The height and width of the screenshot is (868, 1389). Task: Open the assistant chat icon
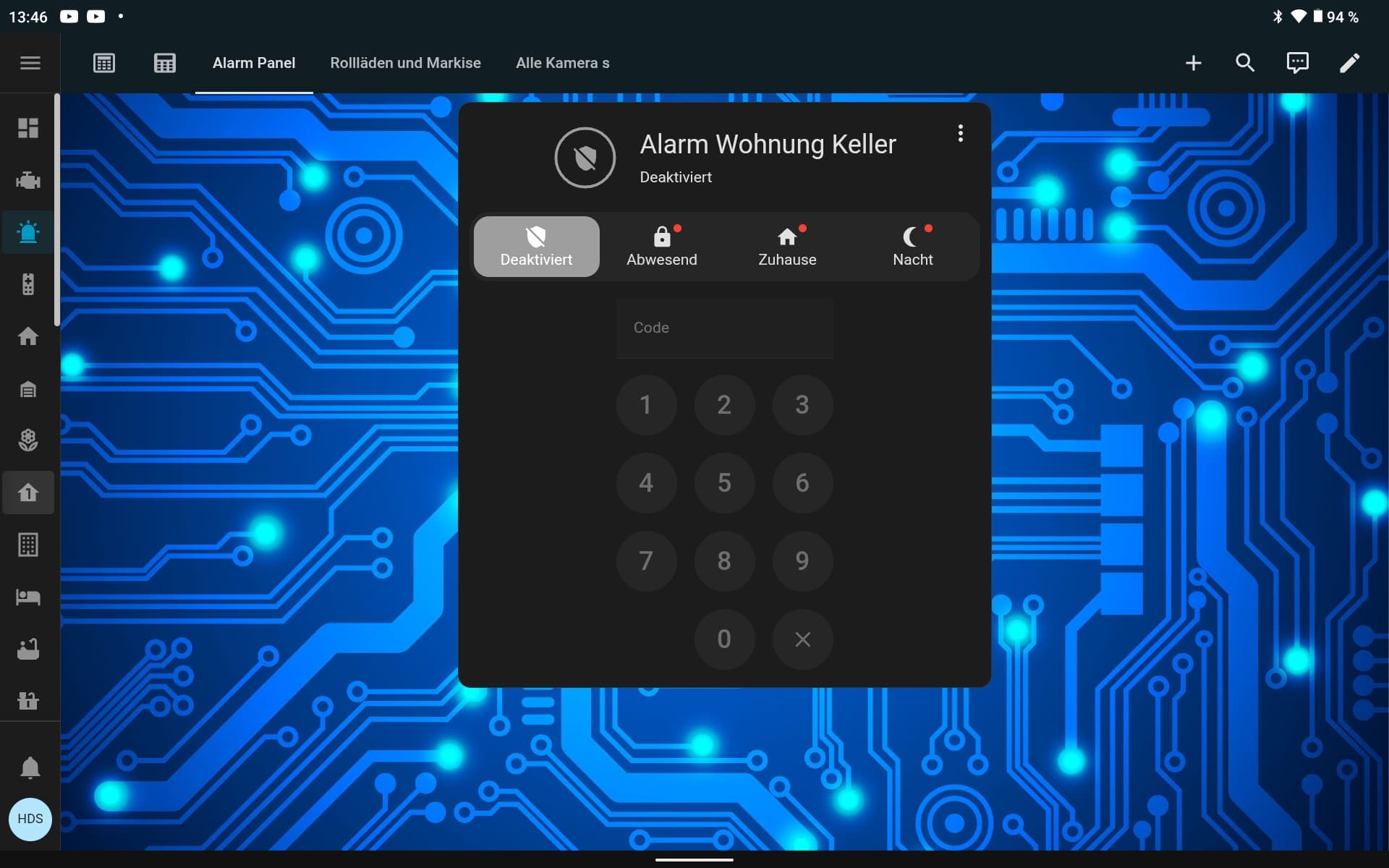[1297, 63]
